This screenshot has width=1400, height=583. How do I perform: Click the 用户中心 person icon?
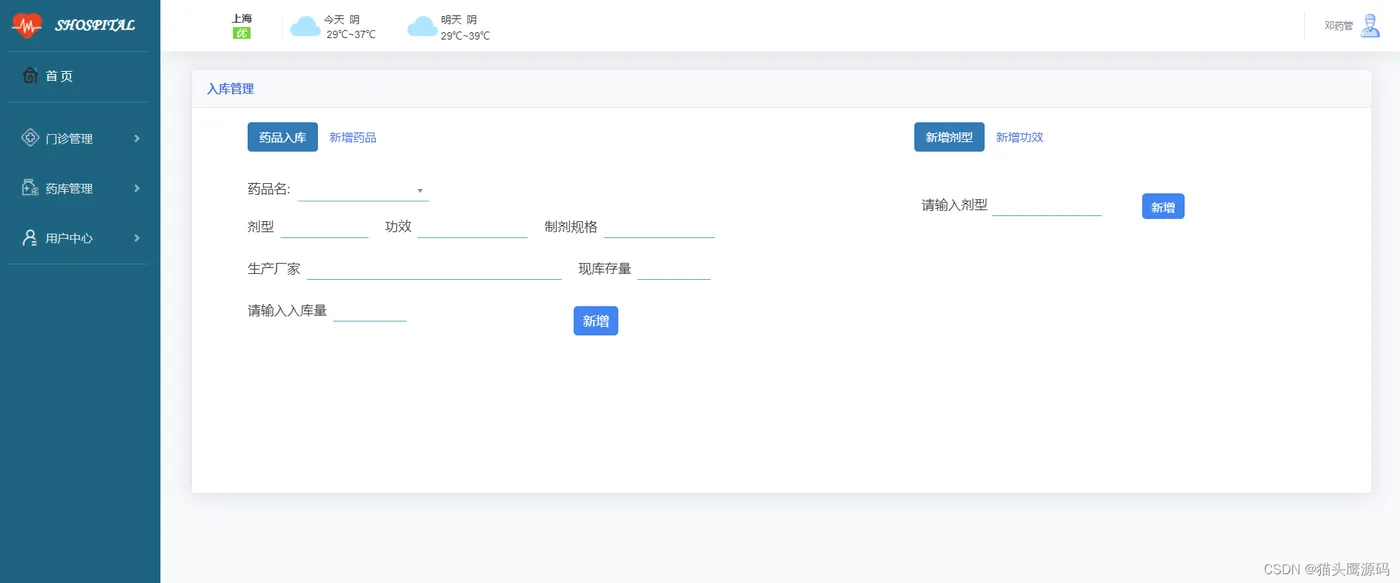coord(30,238)
